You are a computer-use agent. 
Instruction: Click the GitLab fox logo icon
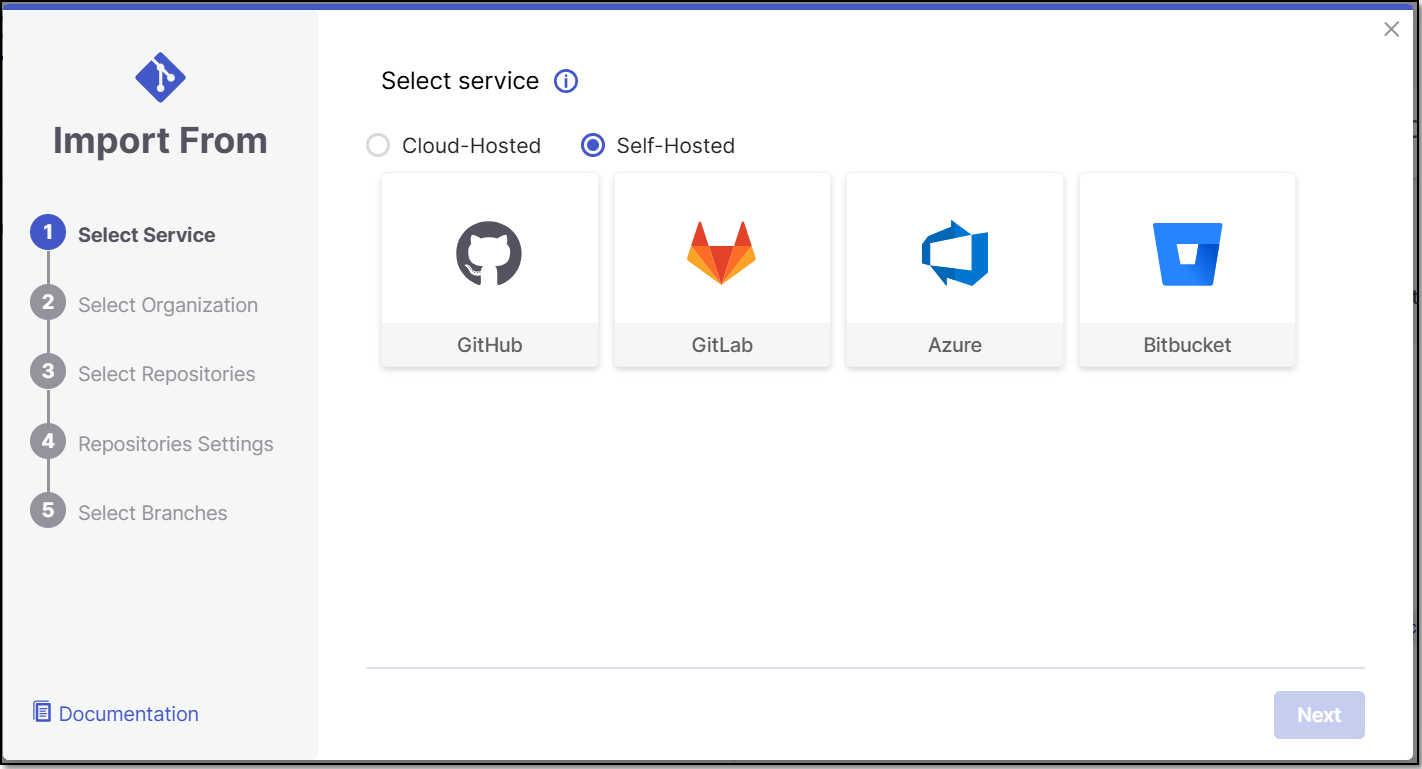point(721,253)
